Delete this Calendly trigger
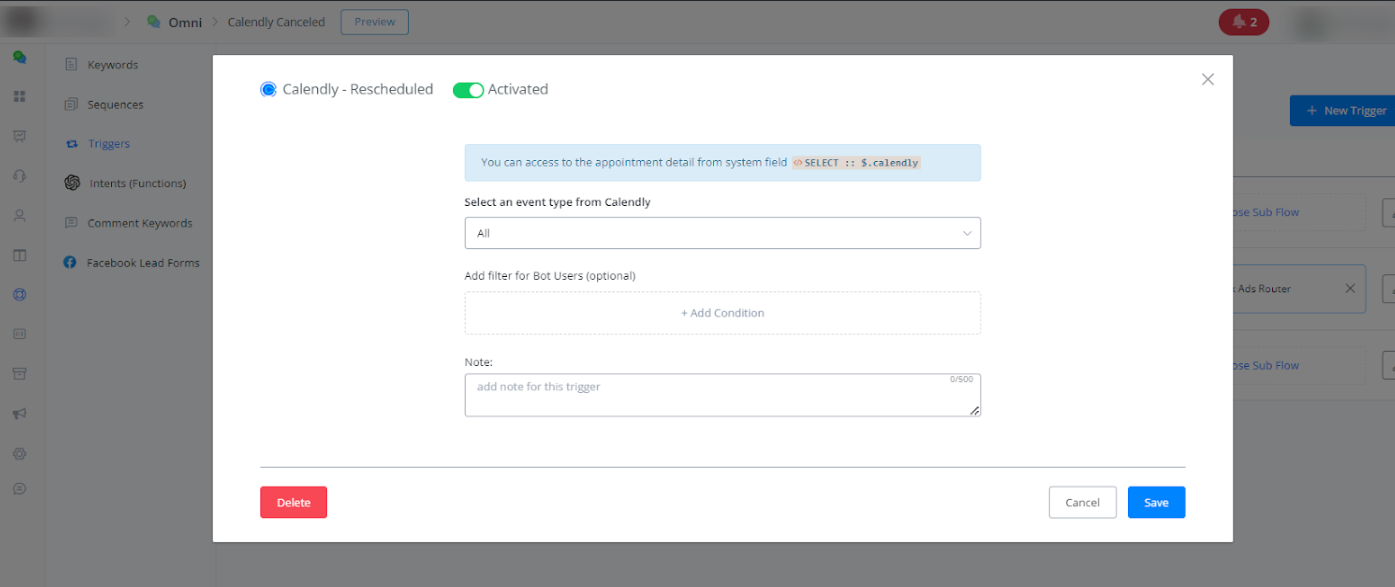 coord(293,503)
